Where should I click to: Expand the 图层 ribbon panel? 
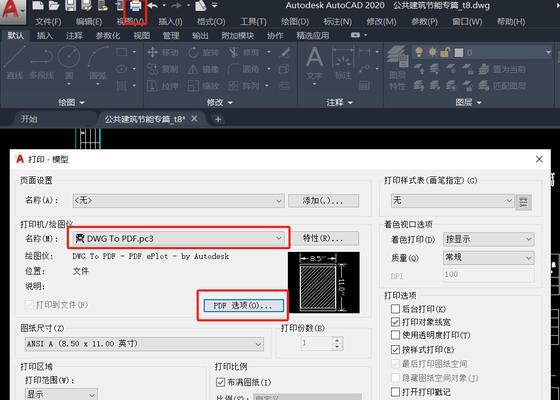[468, 102]
